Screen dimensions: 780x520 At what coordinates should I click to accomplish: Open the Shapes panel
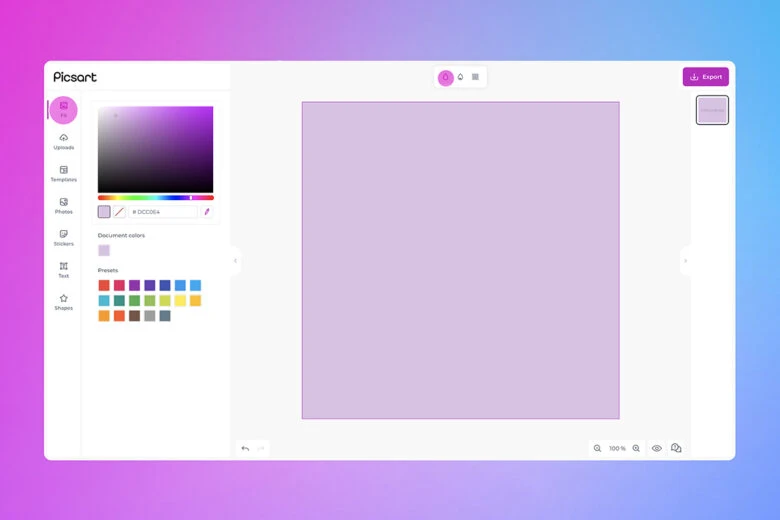click(63, 301)
